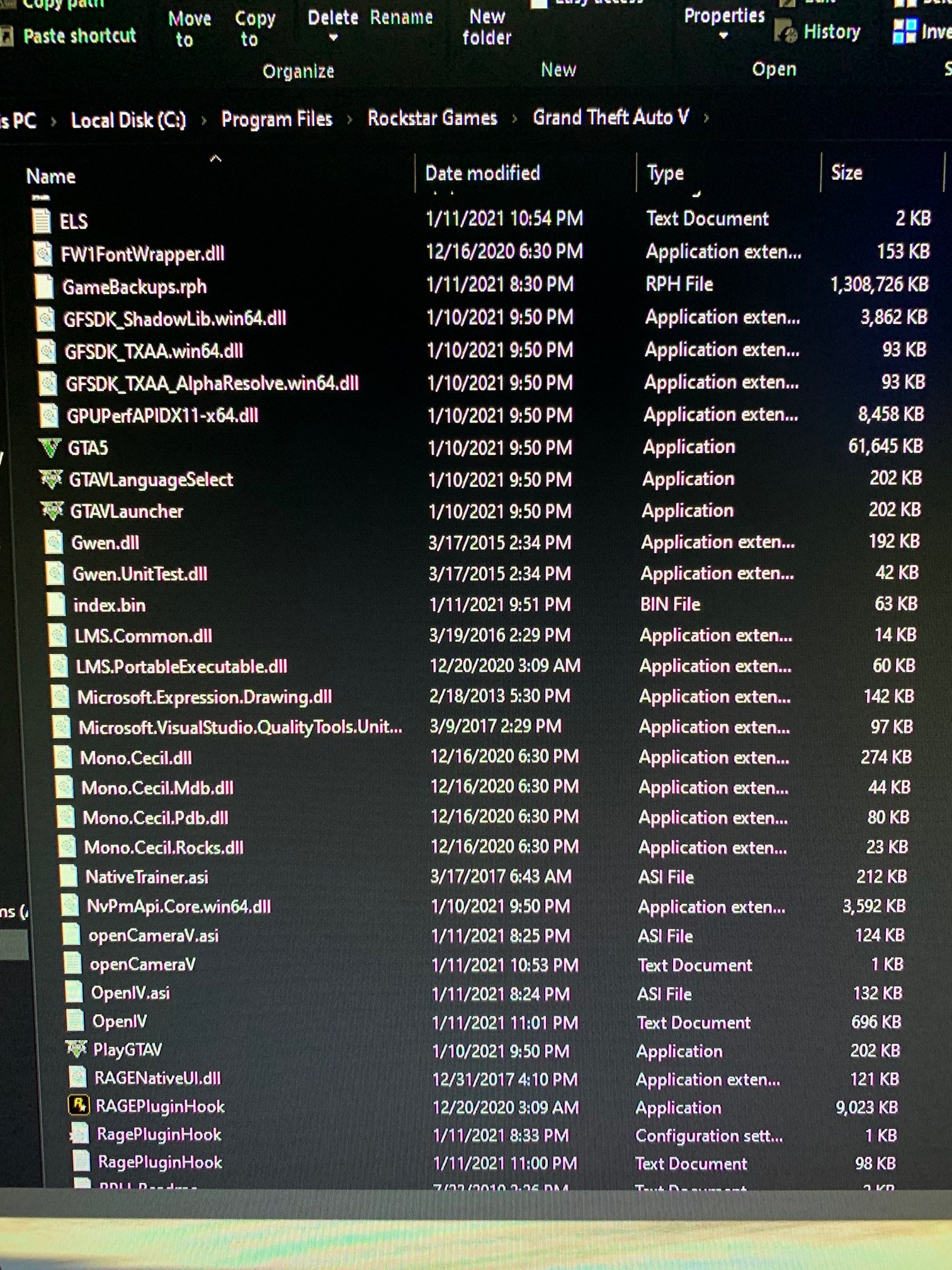952x1270 pixels.
Task: Expand the chevron after Local Disk (C:)
Action: click(203, 120)
